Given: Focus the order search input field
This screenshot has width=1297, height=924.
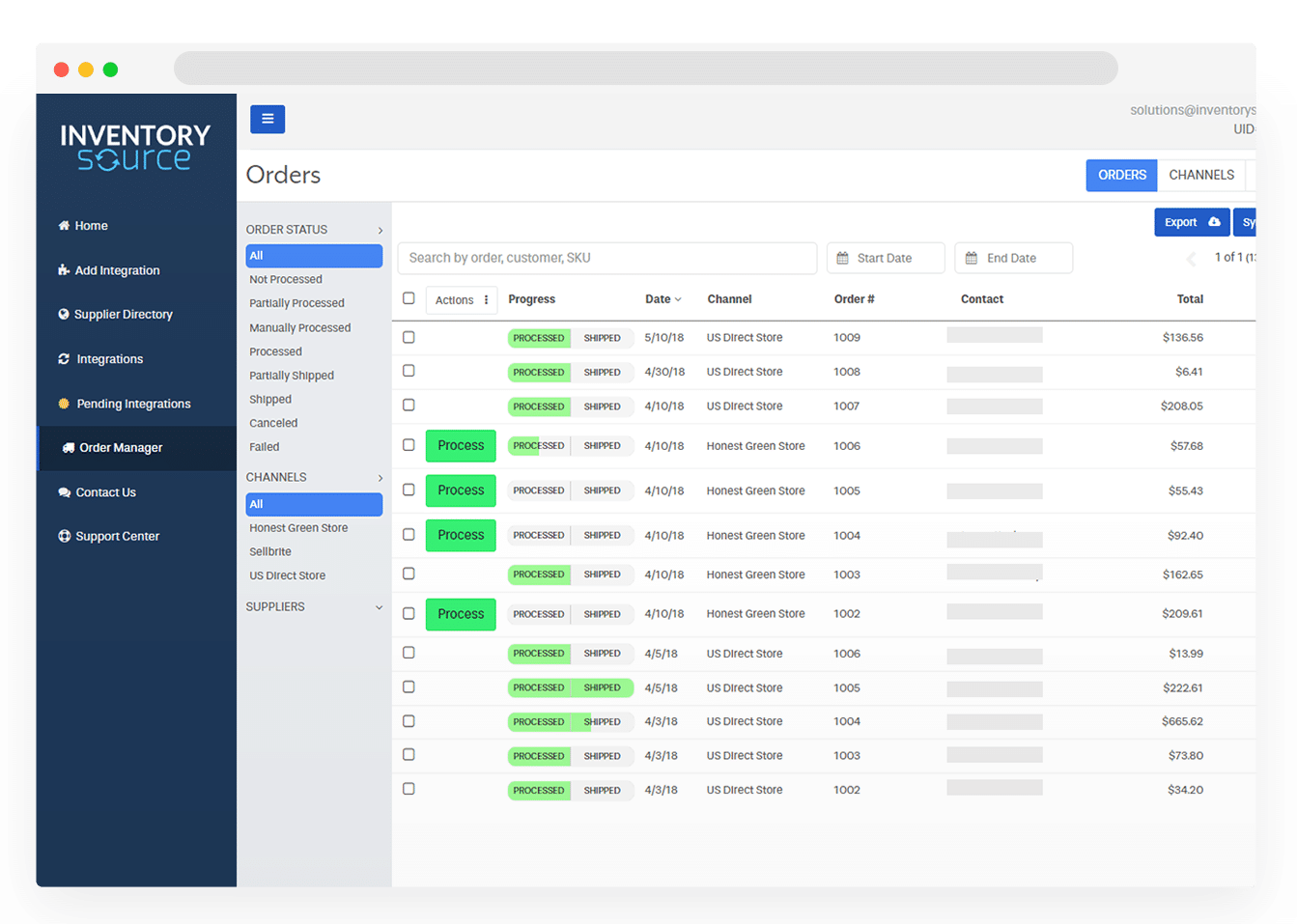Looking at the screenshot, I should click(606, 258).
